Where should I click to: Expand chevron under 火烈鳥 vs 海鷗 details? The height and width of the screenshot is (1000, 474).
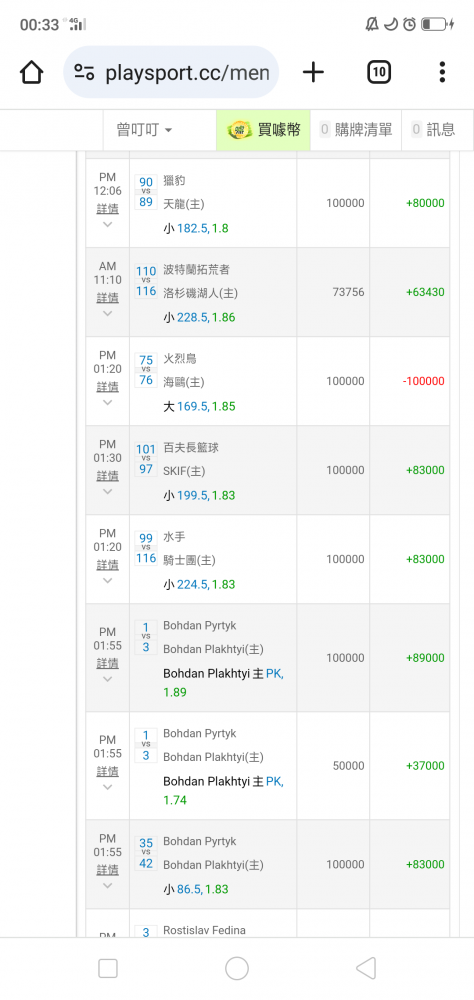click(107, 403)
